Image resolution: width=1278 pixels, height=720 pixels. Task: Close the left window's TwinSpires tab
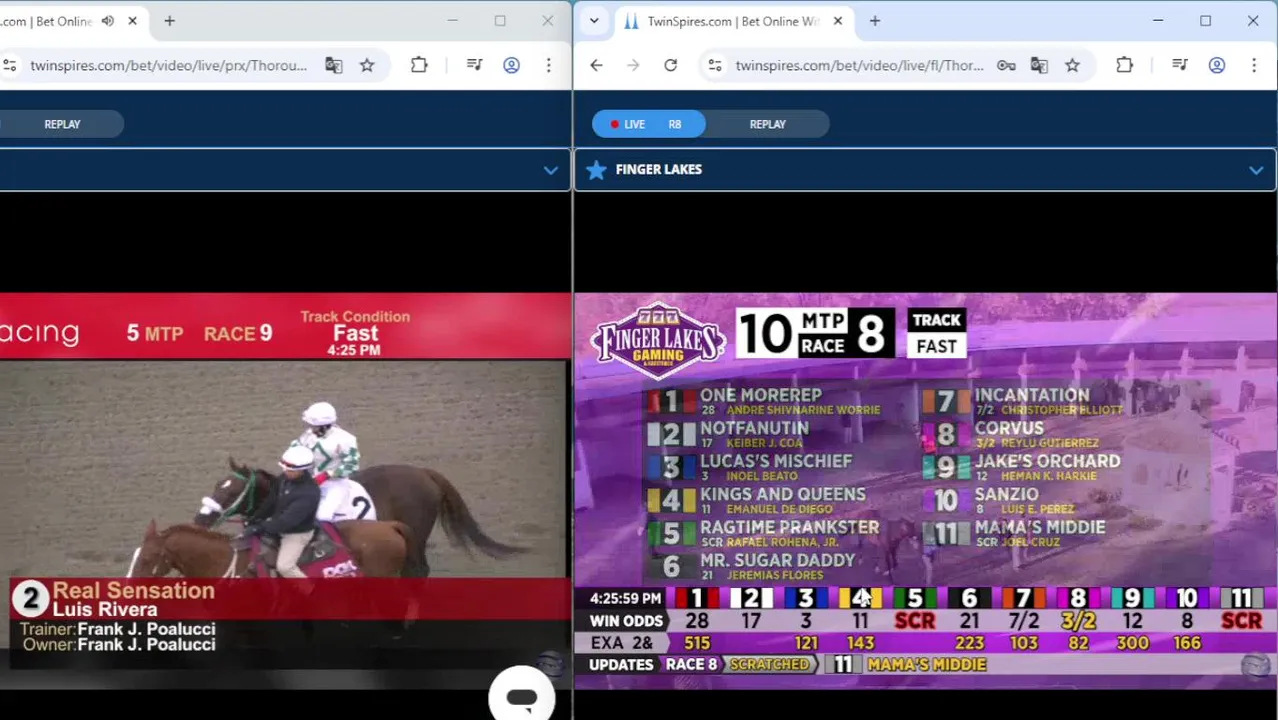(x=132, y=21)
